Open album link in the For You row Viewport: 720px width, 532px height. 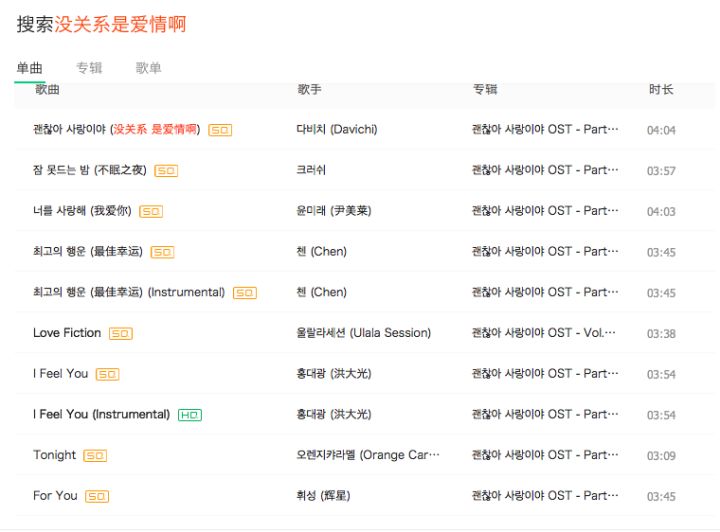coord(545,496)
